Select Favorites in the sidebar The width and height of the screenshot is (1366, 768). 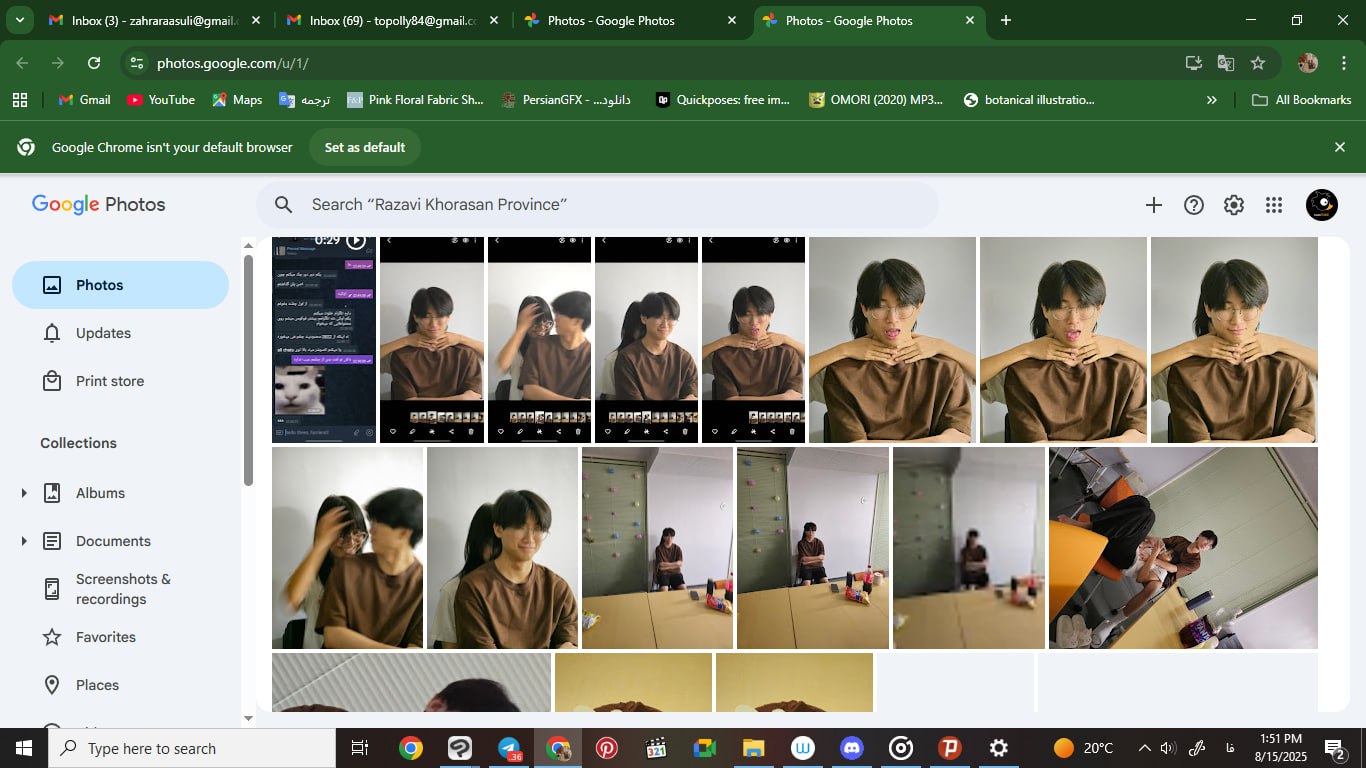click(x=105, y=637)
